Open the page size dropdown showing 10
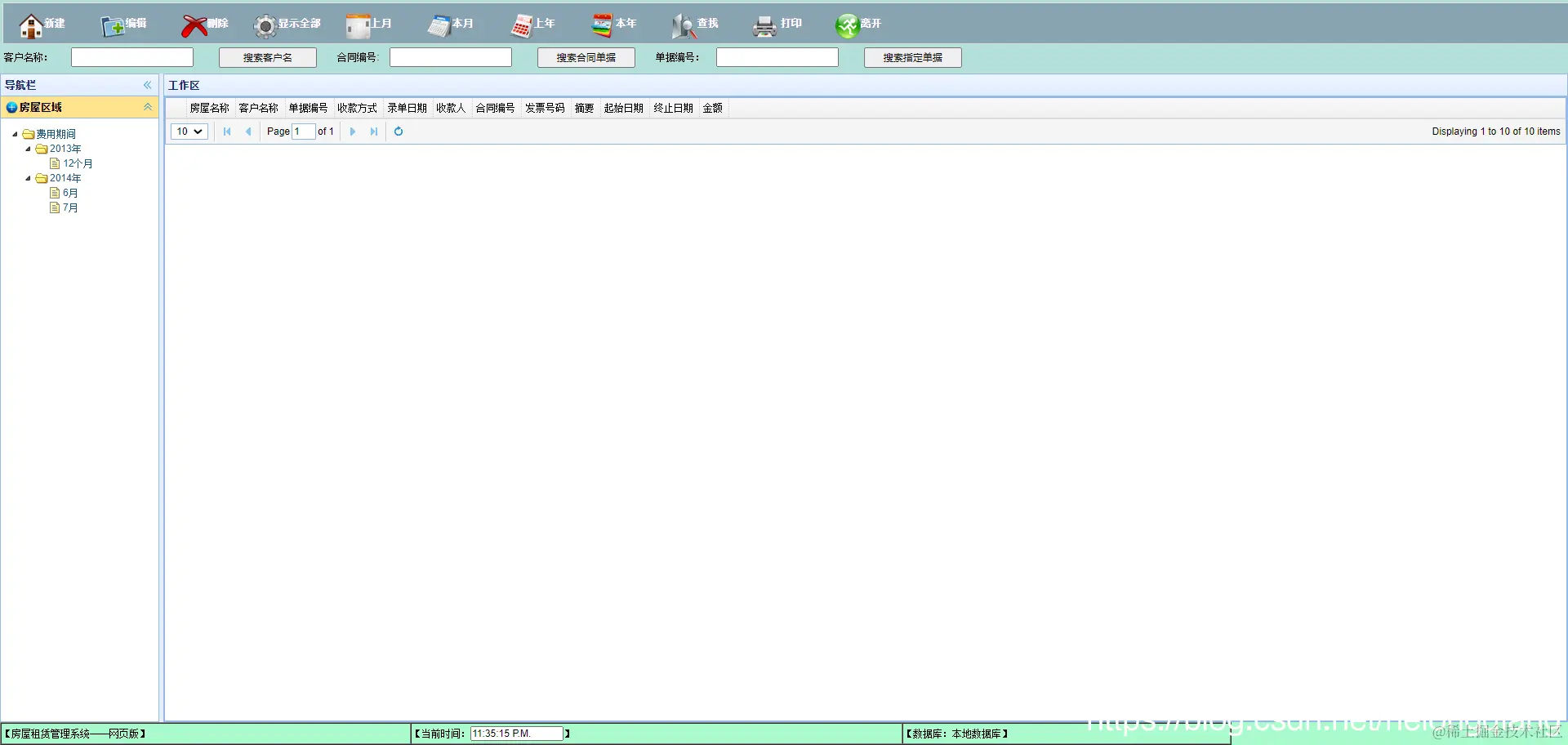This screenshot has width=1568, height=745. (189, 132)
